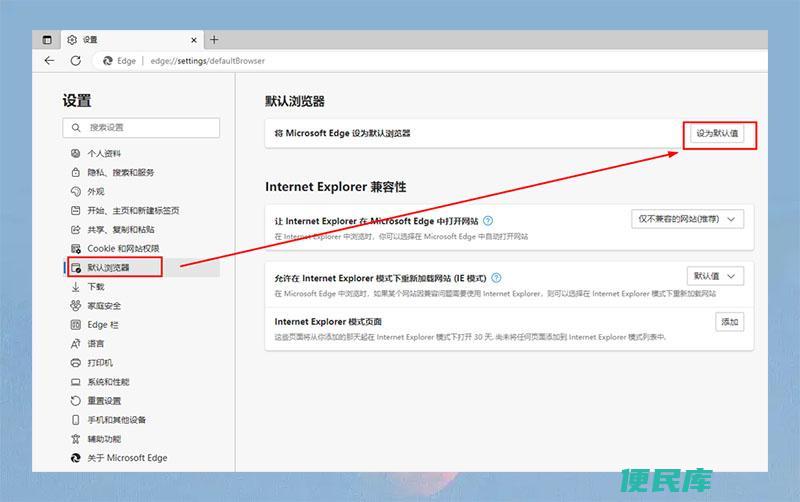Open 系统和性能 laptop icon
This screenshot has height=502, width=800.
click(76, 382)
